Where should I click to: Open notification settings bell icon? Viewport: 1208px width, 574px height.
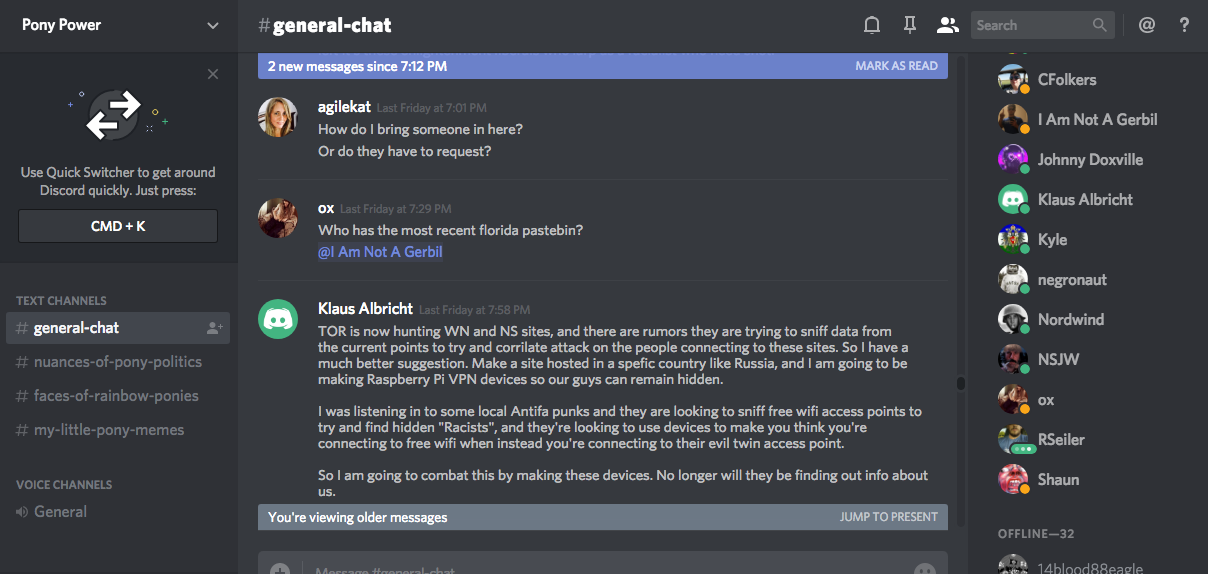point(872,25)
